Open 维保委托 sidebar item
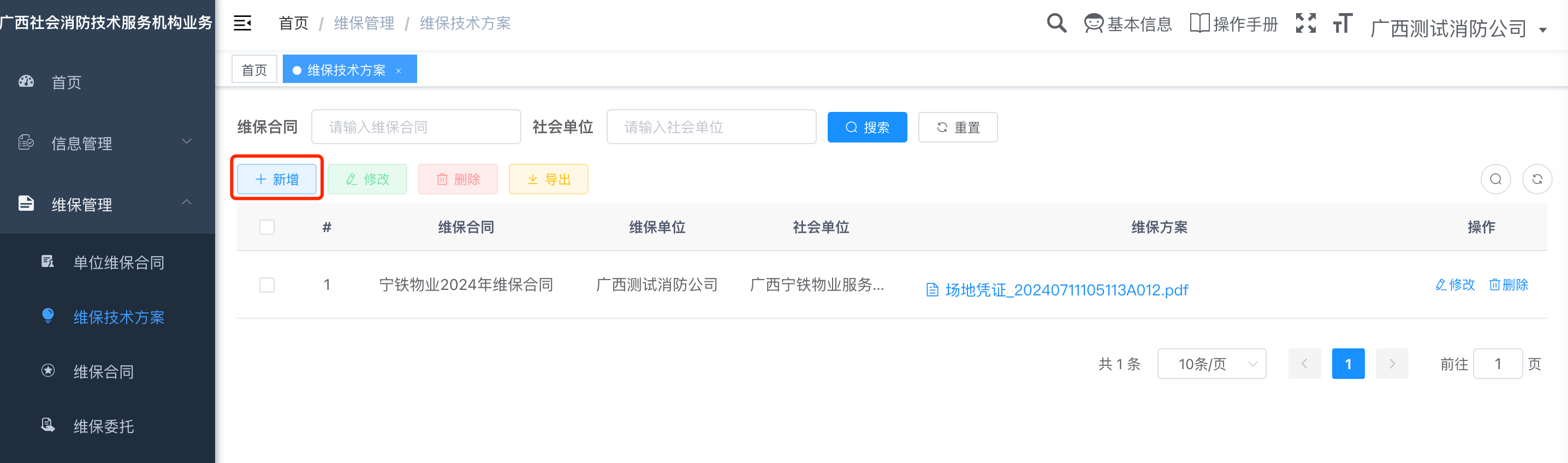This screenshot has width=1568, height=463. click(x=108, y=426)
